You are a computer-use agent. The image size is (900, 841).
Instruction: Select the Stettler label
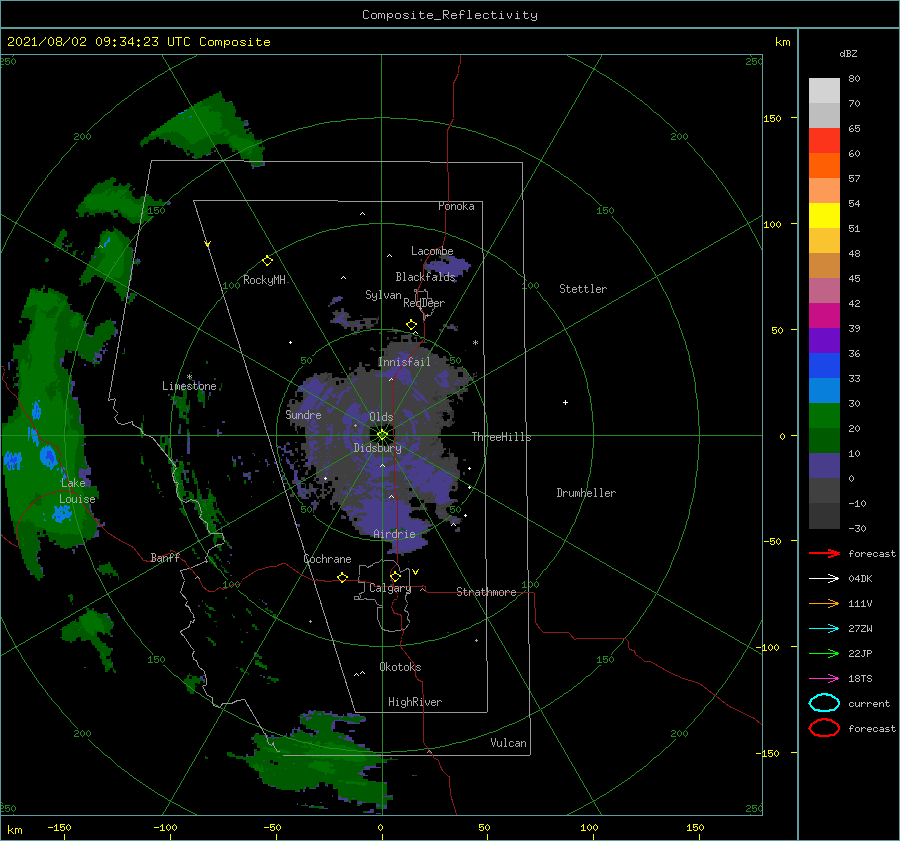click(583, 289)
